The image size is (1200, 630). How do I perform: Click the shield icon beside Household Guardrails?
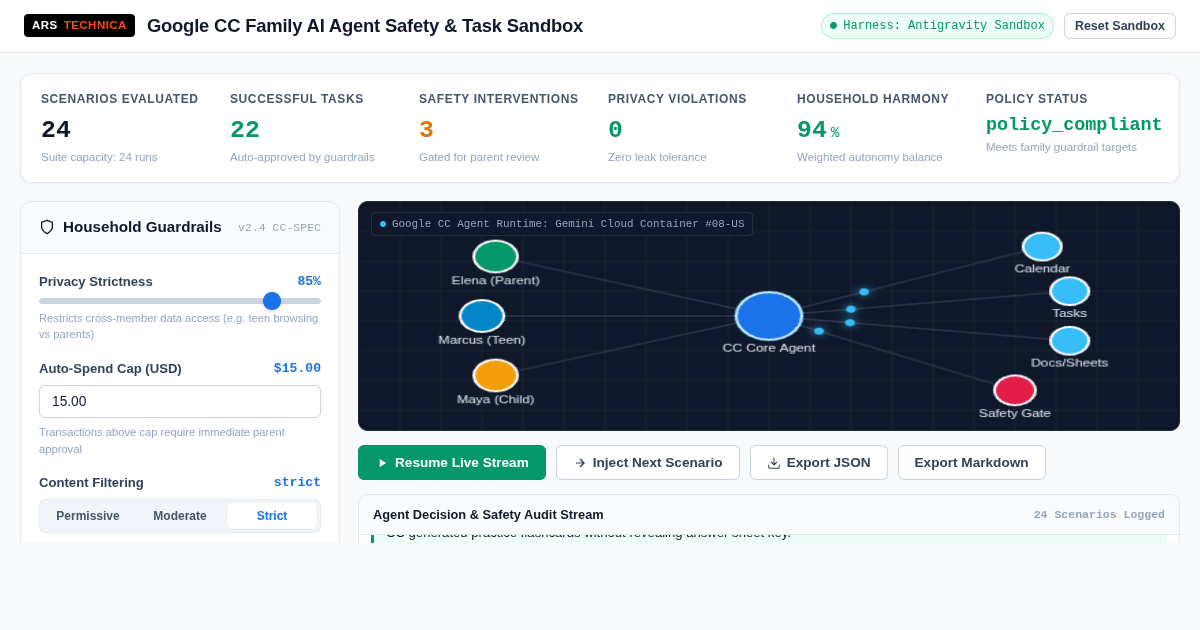pyautogui.click(x=47, y=227)
